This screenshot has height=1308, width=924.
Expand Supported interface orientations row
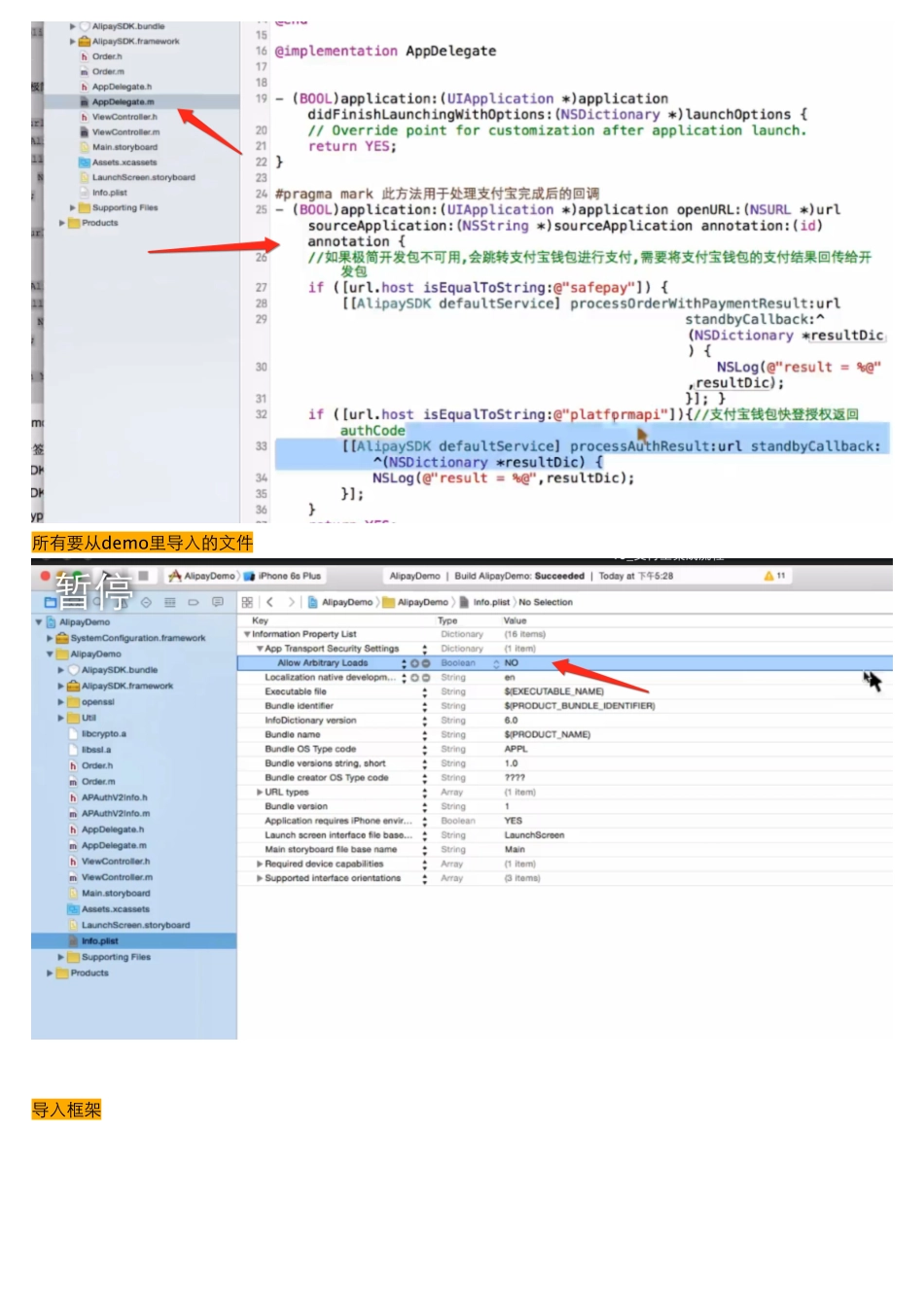click(x=260, y=879)
